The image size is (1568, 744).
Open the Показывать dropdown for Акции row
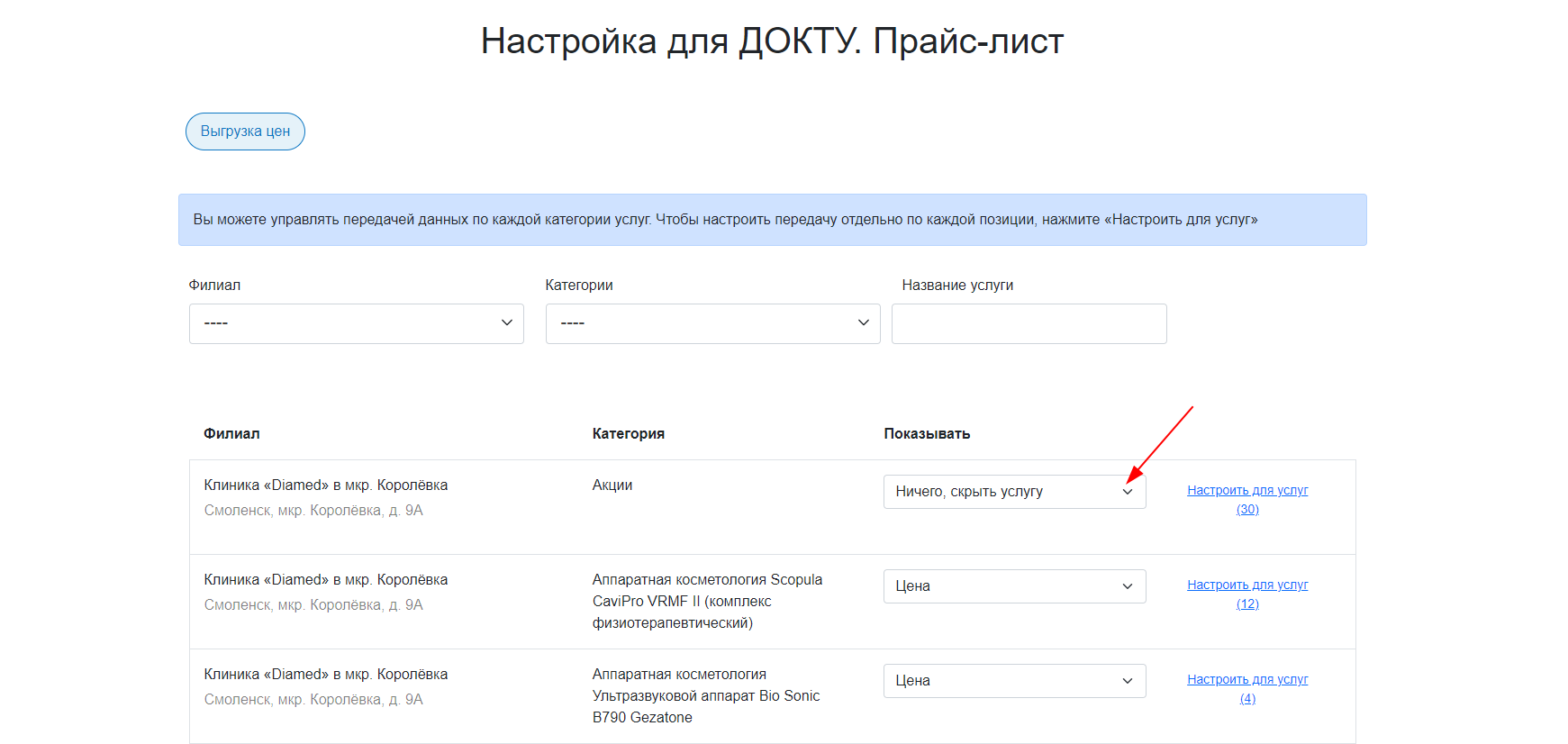pos(1015,492)
